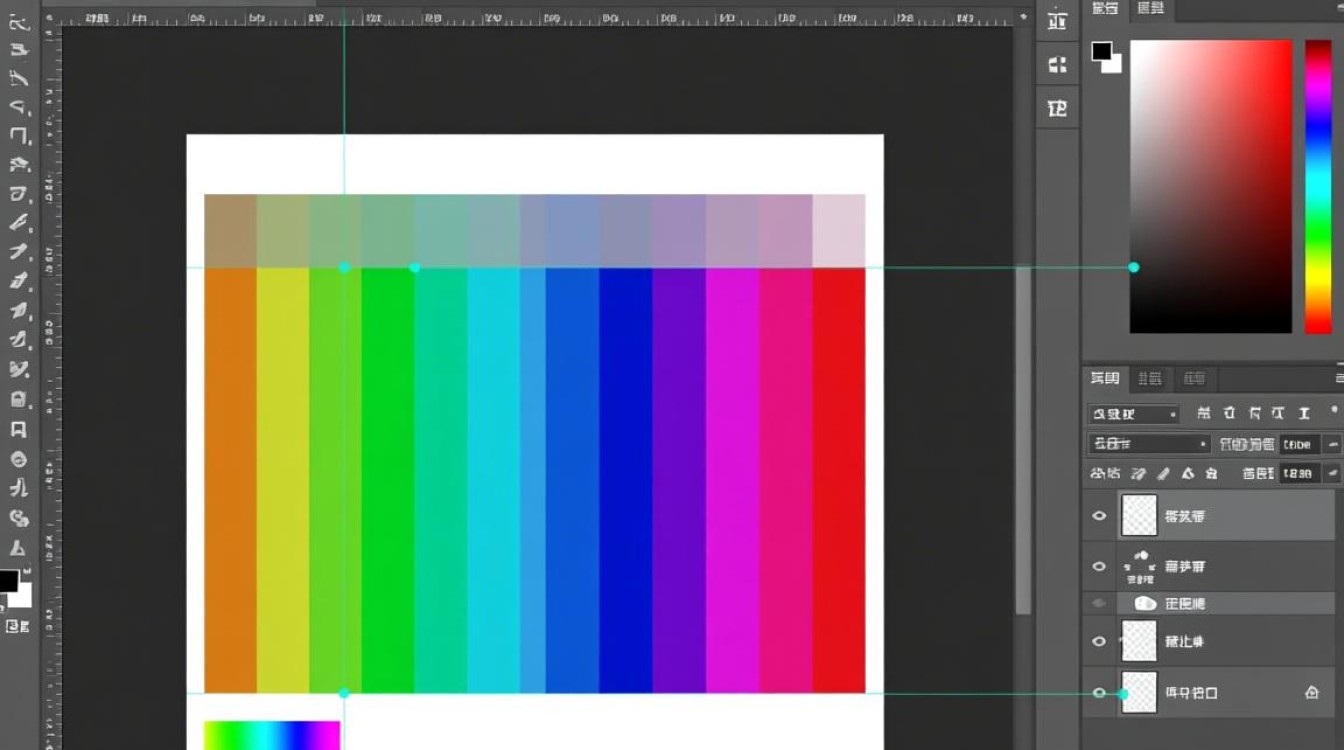Click the lock icon on the bottom layer
Screen dimensions: 1344x750
click(x=1311, y=692)
